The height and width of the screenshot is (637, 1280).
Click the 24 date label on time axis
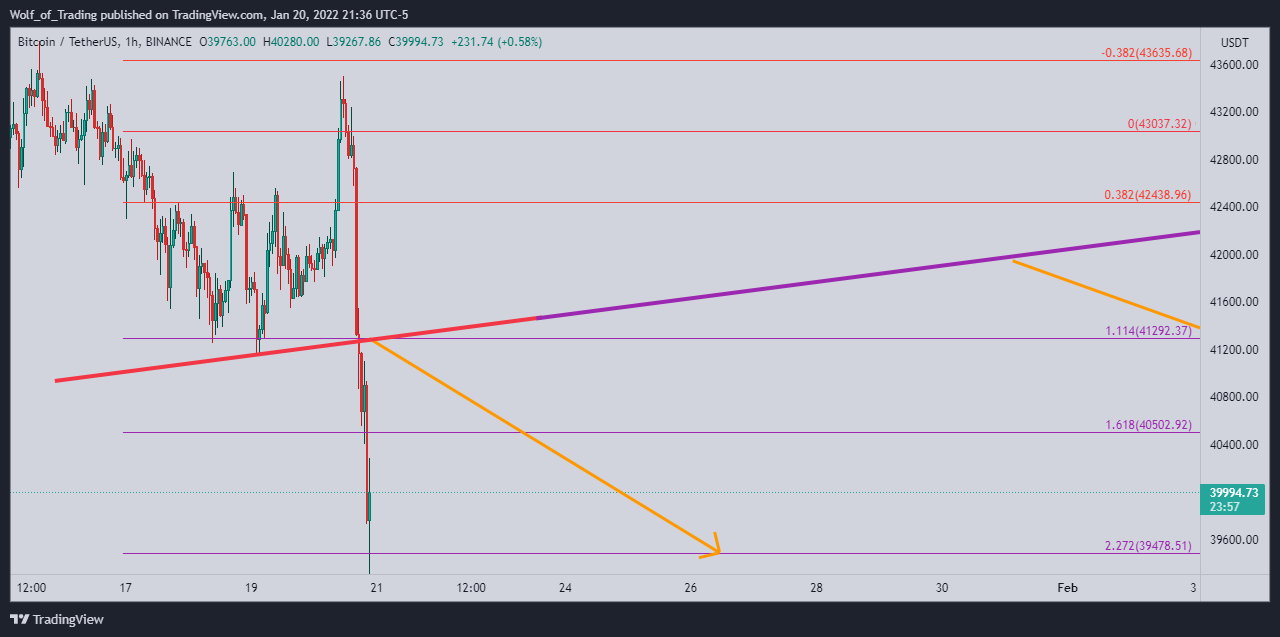tap(565, 588)
